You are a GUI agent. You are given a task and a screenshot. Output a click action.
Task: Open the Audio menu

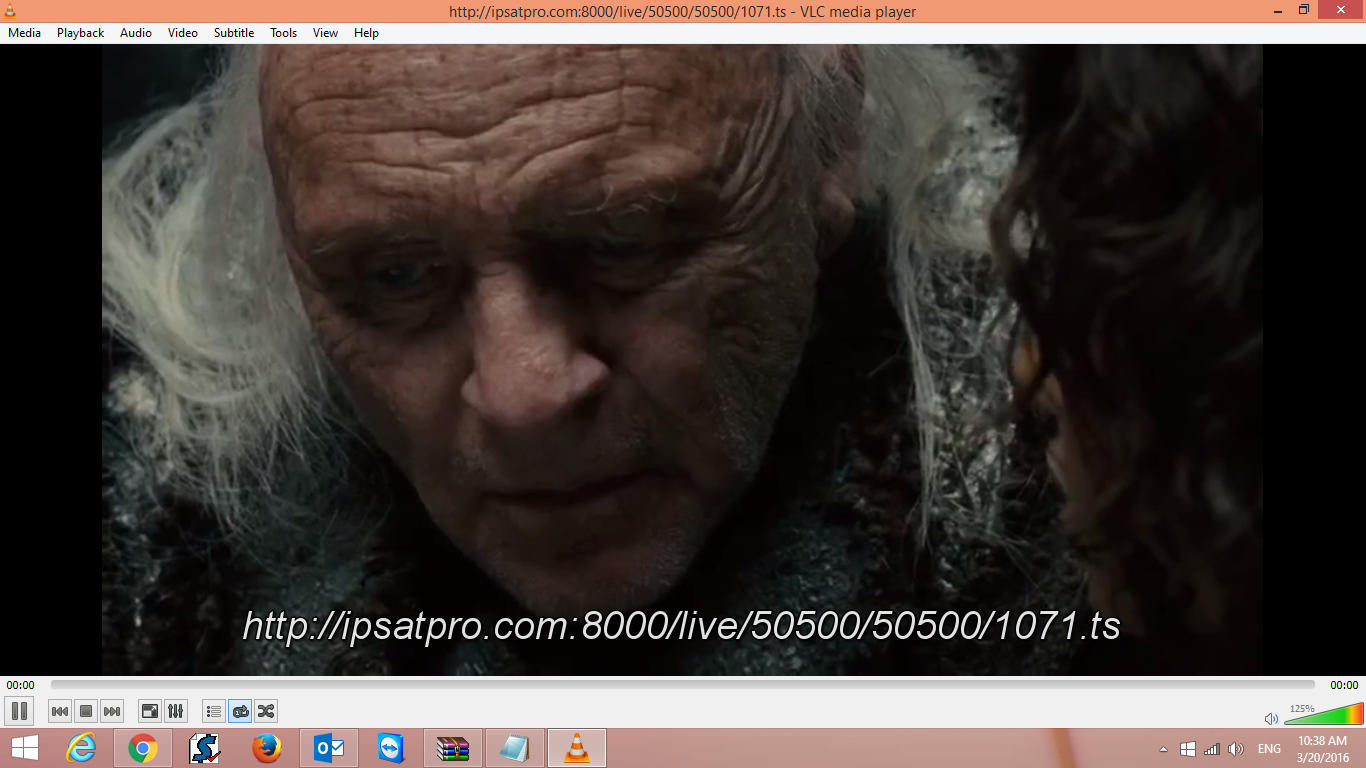[x=136, y=33]
